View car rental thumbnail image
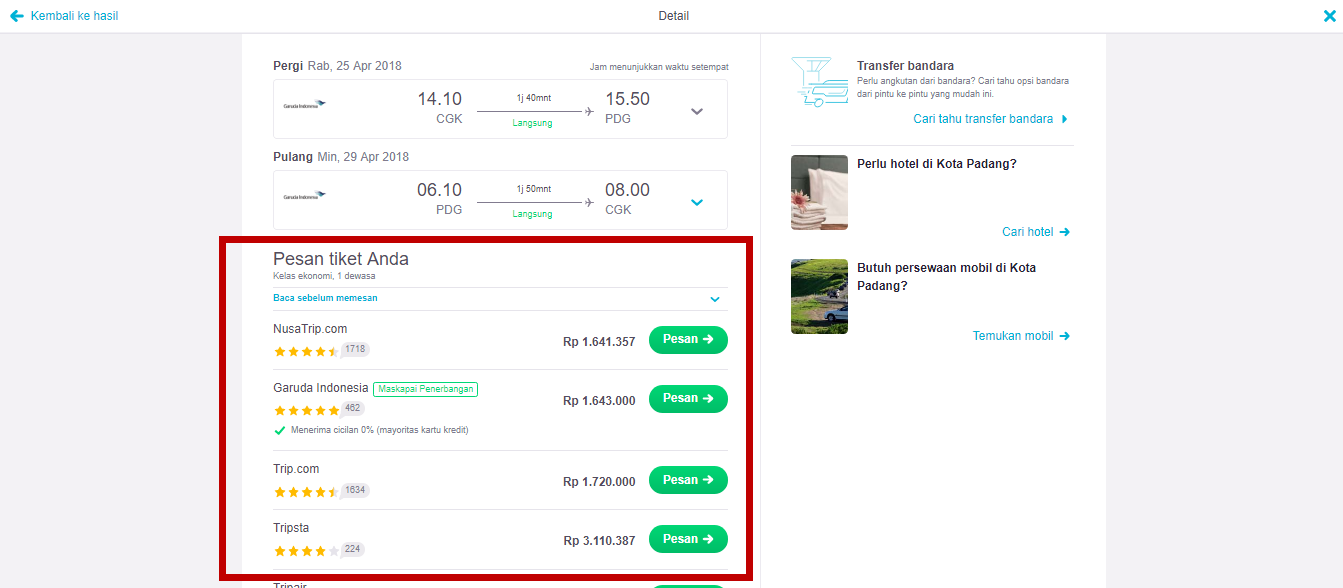The height and width of the screenshot is (588, 1343). pos(819,297)
